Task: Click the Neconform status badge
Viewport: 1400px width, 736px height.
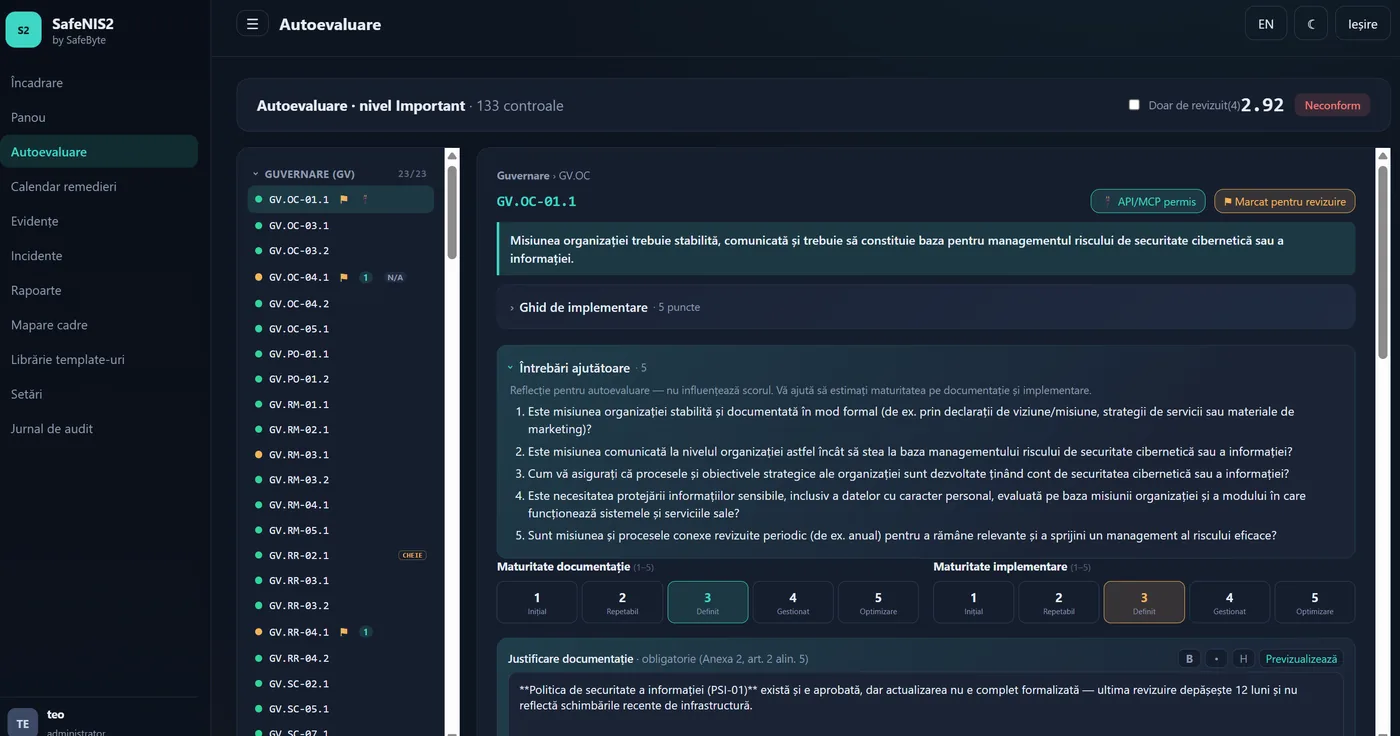Action: (x=1332, y=105)
